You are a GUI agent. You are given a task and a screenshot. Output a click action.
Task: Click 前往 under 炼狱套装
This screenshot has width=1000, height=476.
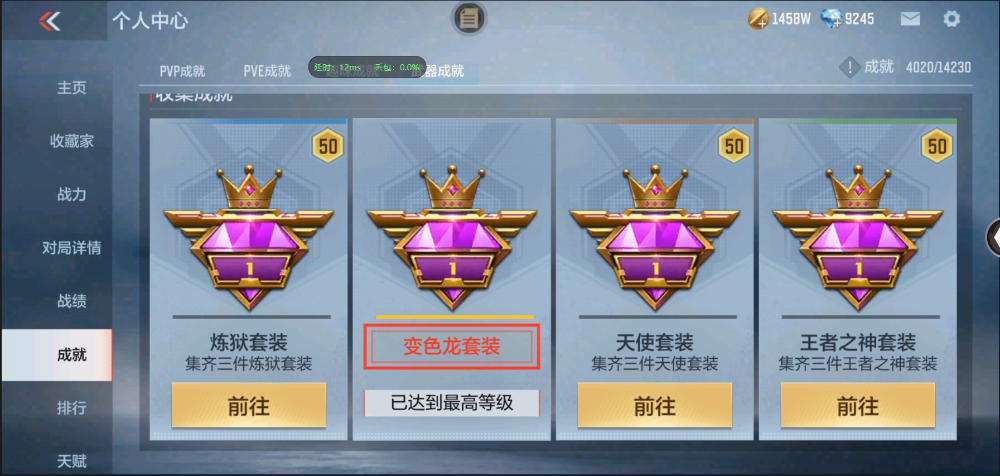249,405
